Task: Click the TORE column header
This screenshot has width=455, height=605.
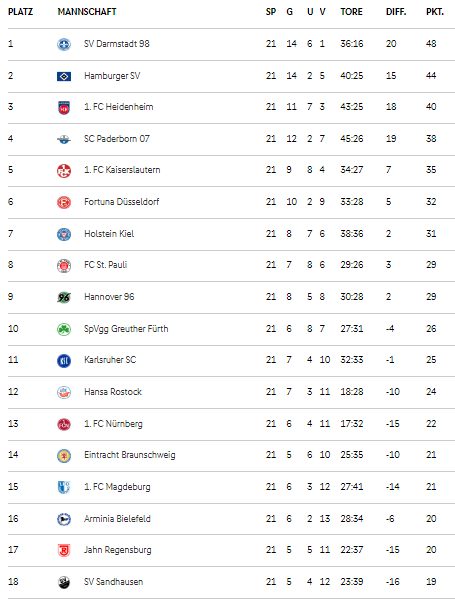Action: 351,12
